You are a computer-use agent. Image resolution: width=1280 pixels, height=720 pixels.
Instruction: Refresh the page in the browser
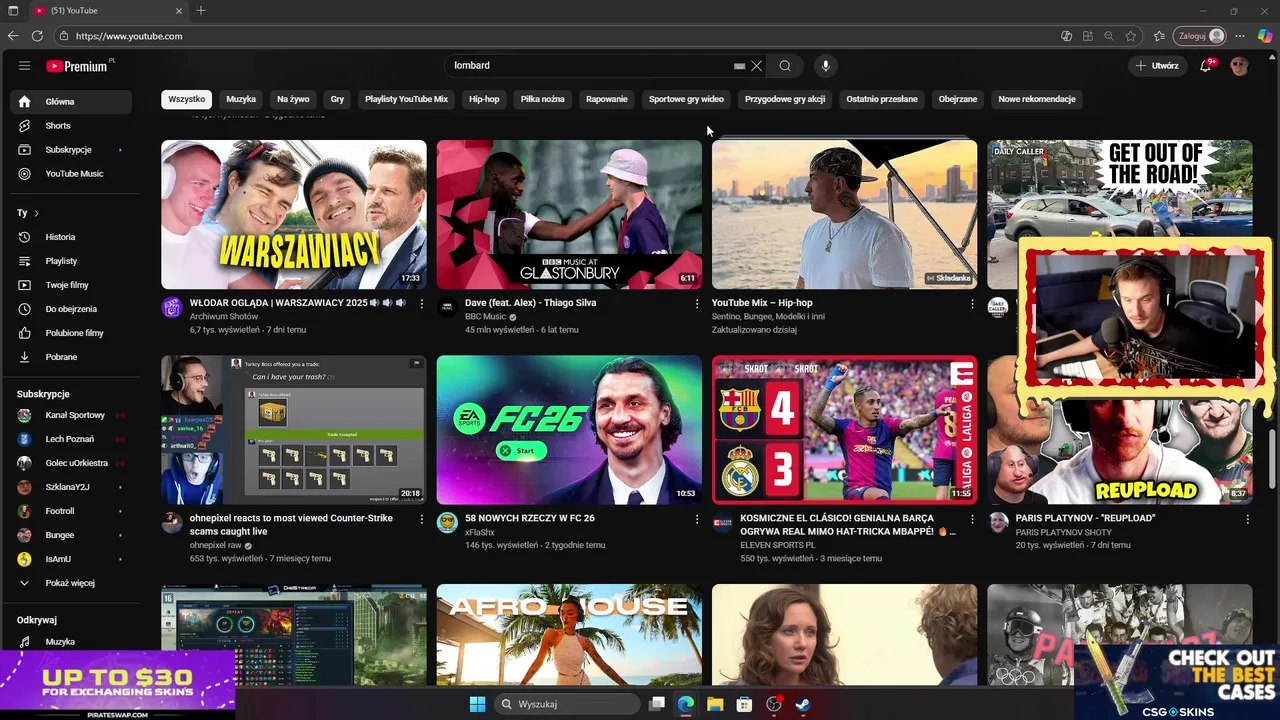tap(37, 36)
